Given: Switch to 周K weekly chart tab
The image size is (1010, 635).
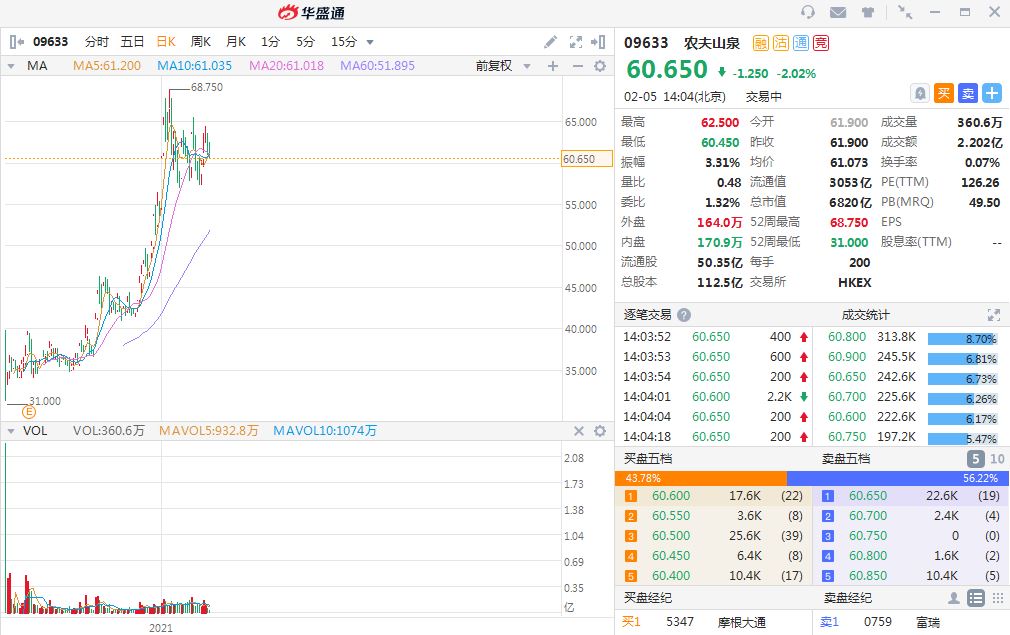Looking at the screenshot, I should click(x=200, y=42).
